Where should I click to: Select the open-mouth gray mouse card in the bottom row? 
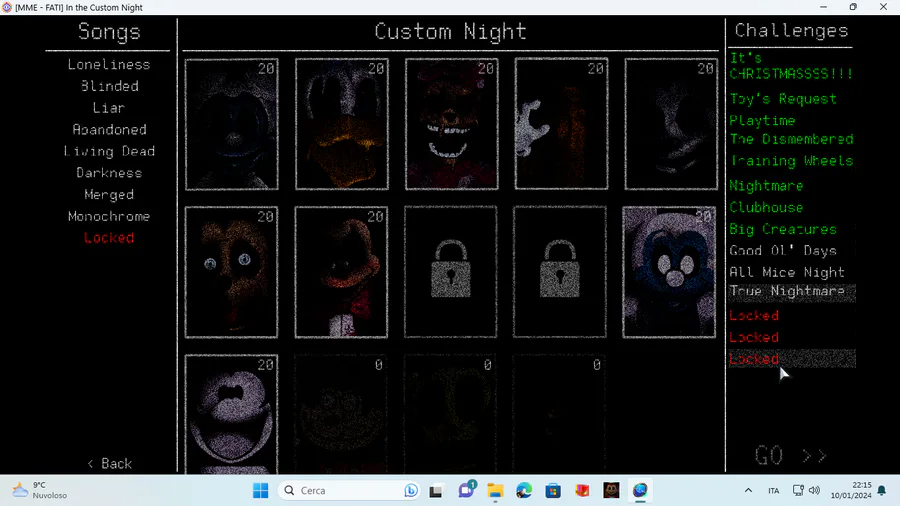point(231,414)
